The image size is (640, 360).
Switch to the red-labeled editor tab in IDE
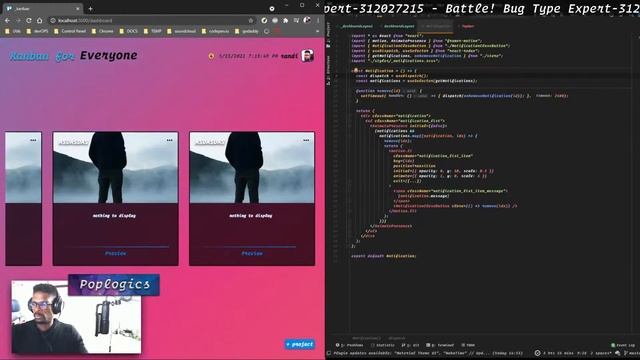coord(467,26)
